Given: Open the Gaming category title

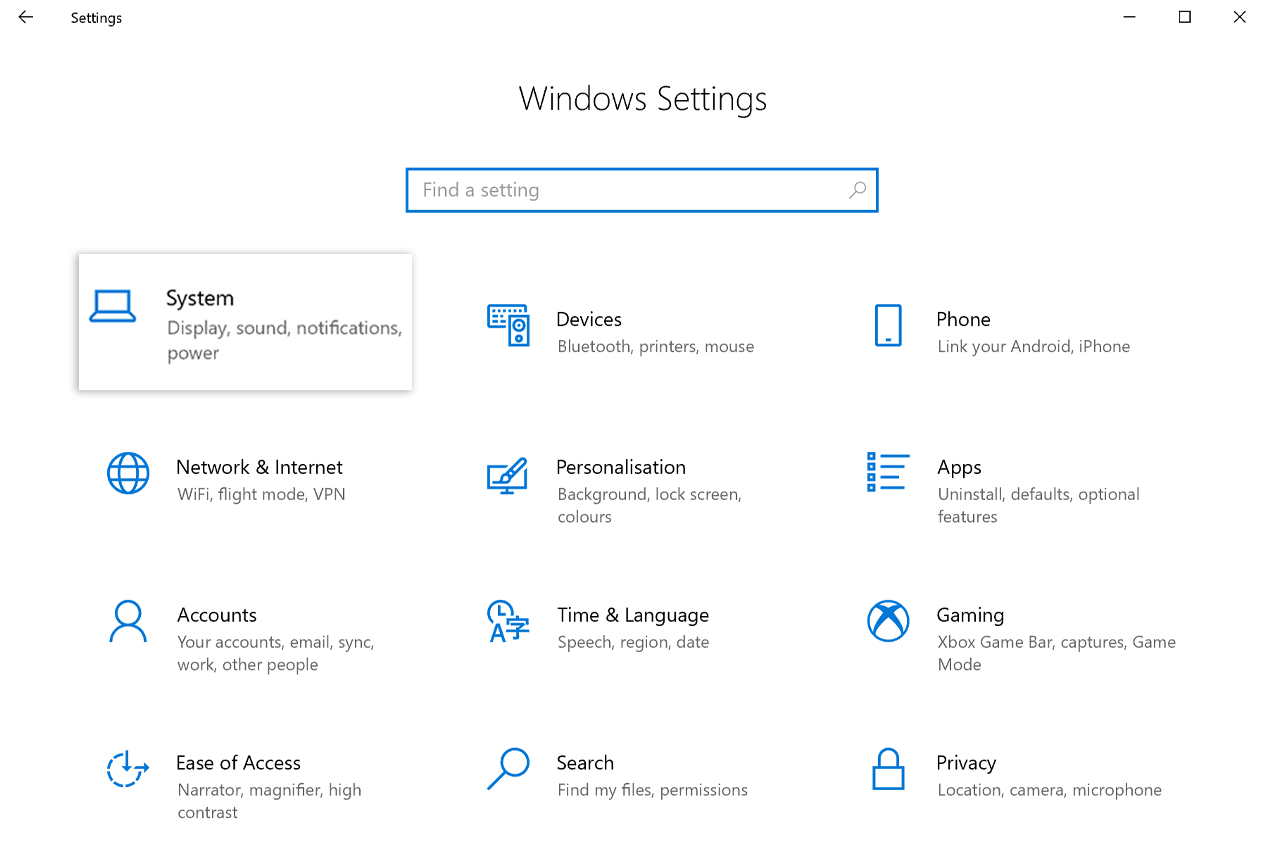Looking at the screenshot, I should tap(970, 615).
